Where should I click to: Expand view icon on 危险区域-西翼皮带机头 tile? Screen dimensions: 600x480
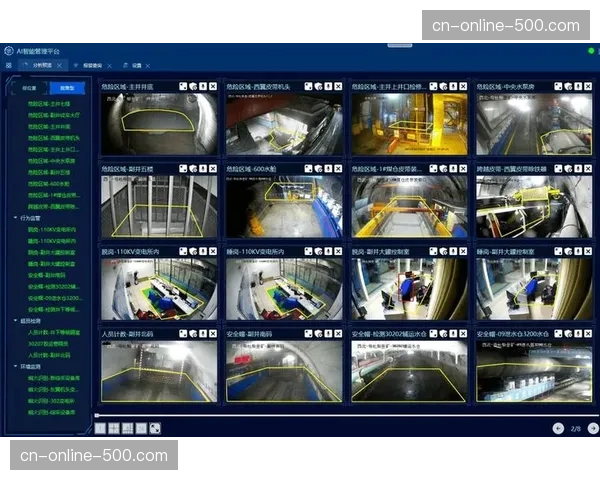(308, 87)
